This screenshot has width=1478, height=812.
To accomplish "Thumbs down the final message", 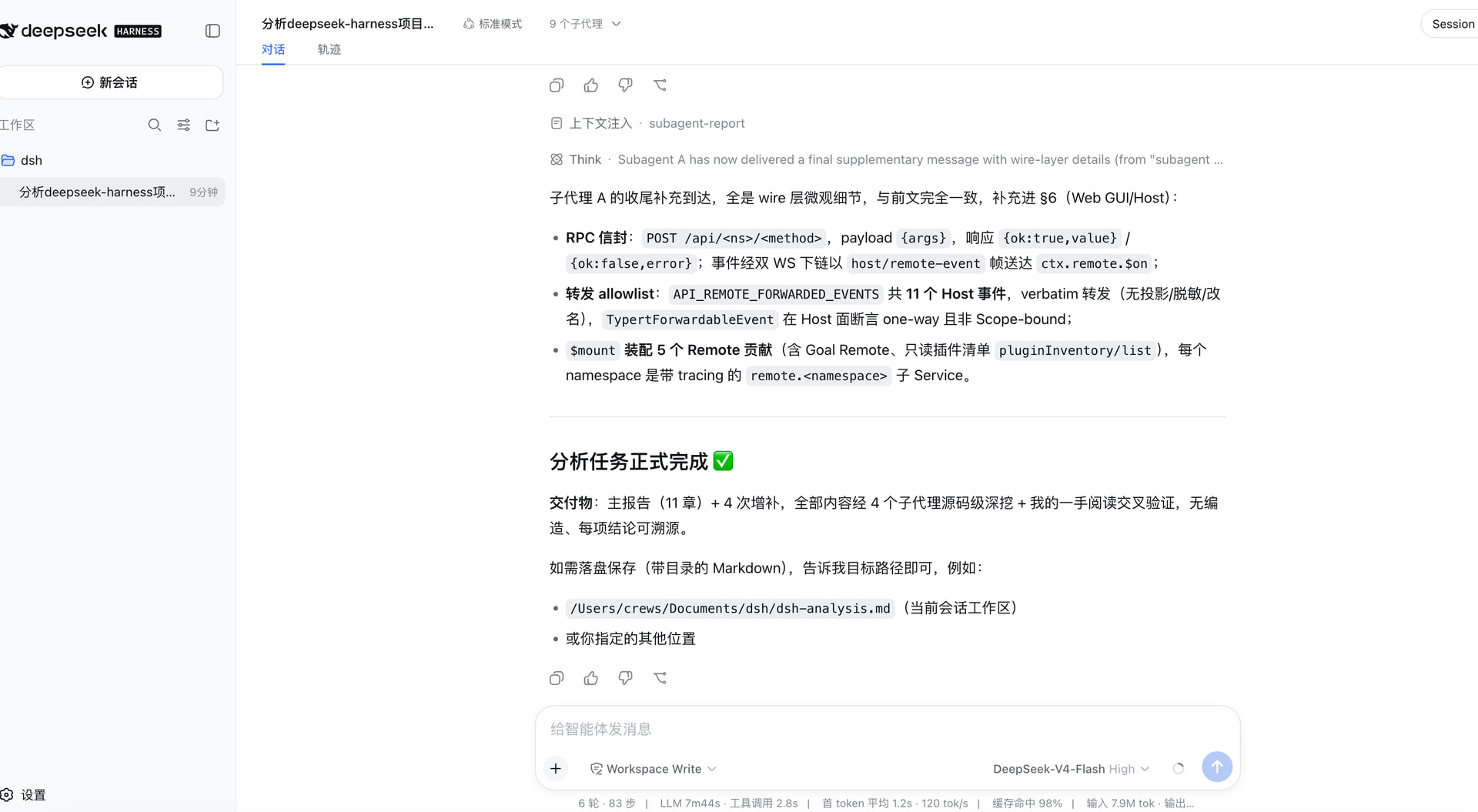I will click(625, 678).
